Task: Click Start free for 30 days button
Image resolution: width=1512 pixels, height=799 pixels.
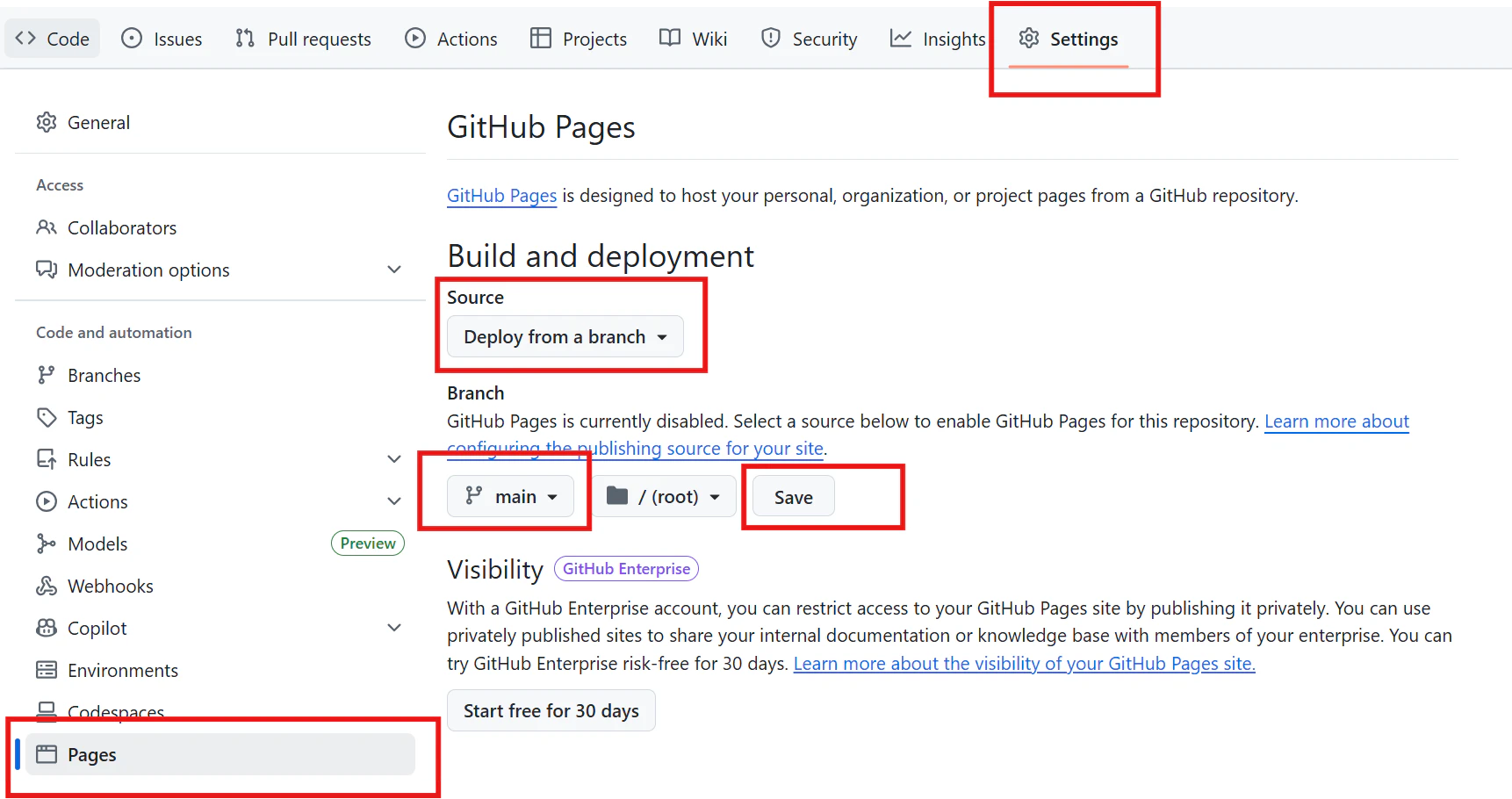Action: click(551, 711)
